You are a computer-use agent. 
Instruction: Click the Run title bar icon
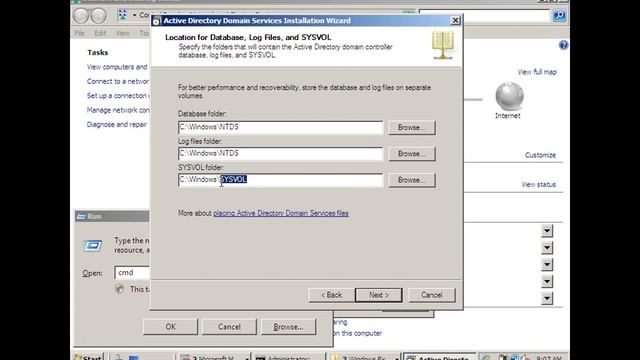[x=81, y=216]
